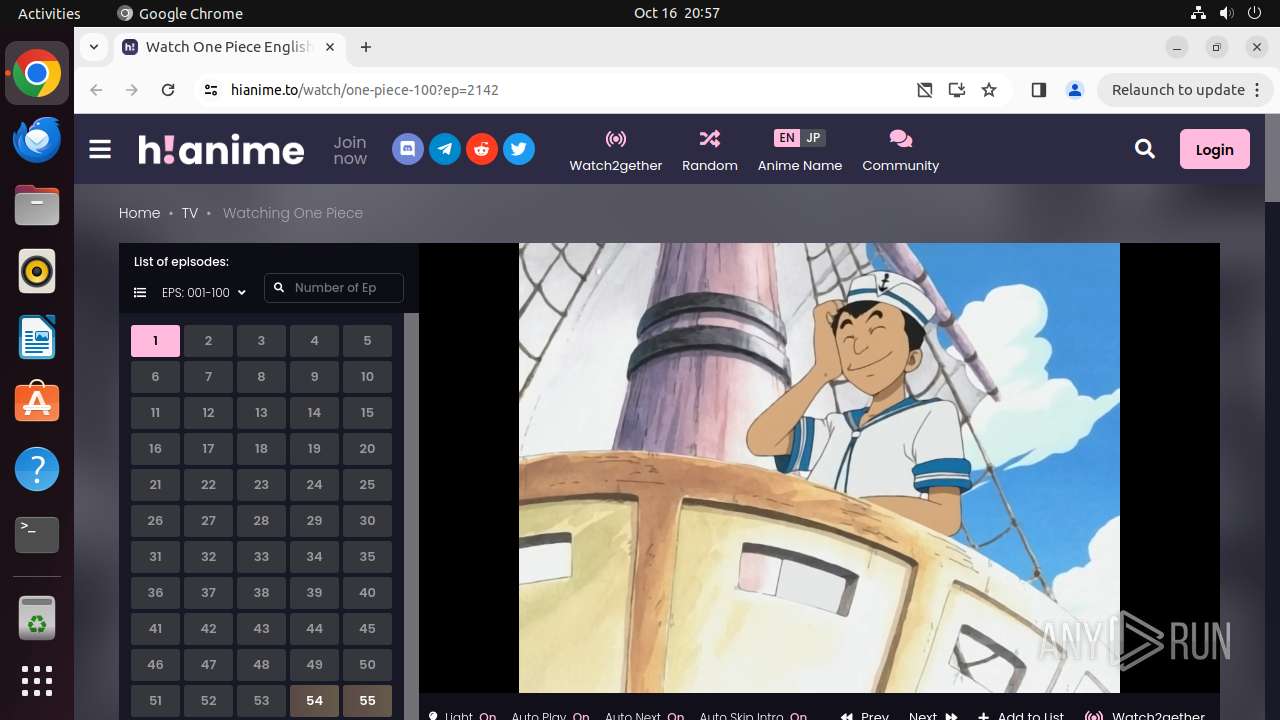Launch Thunderbird from the dock
1280x720 pixels.
coord(37,140)
